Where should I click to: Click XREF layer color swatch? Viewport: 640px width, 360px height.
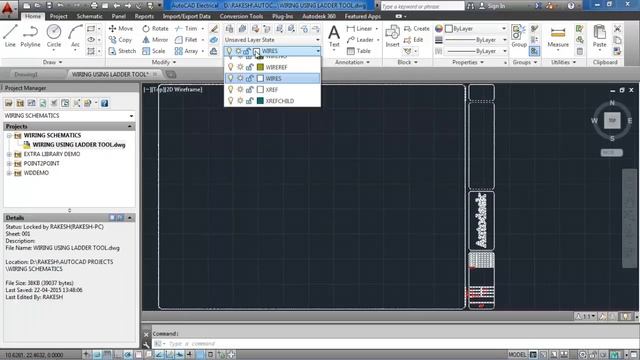pyautogui.click(x=260, y=89)
